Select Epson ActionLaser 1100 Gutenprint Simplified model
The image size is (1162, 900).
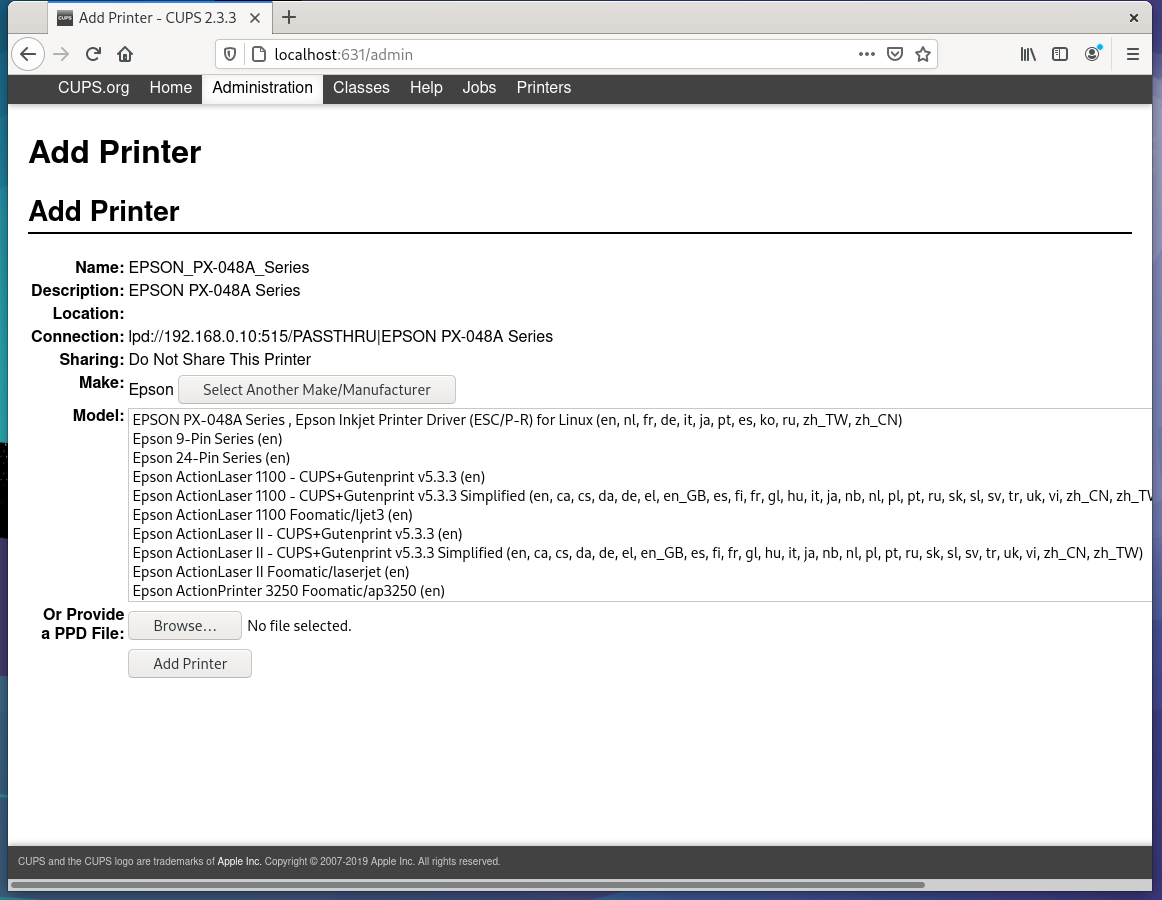click(642, 496)
